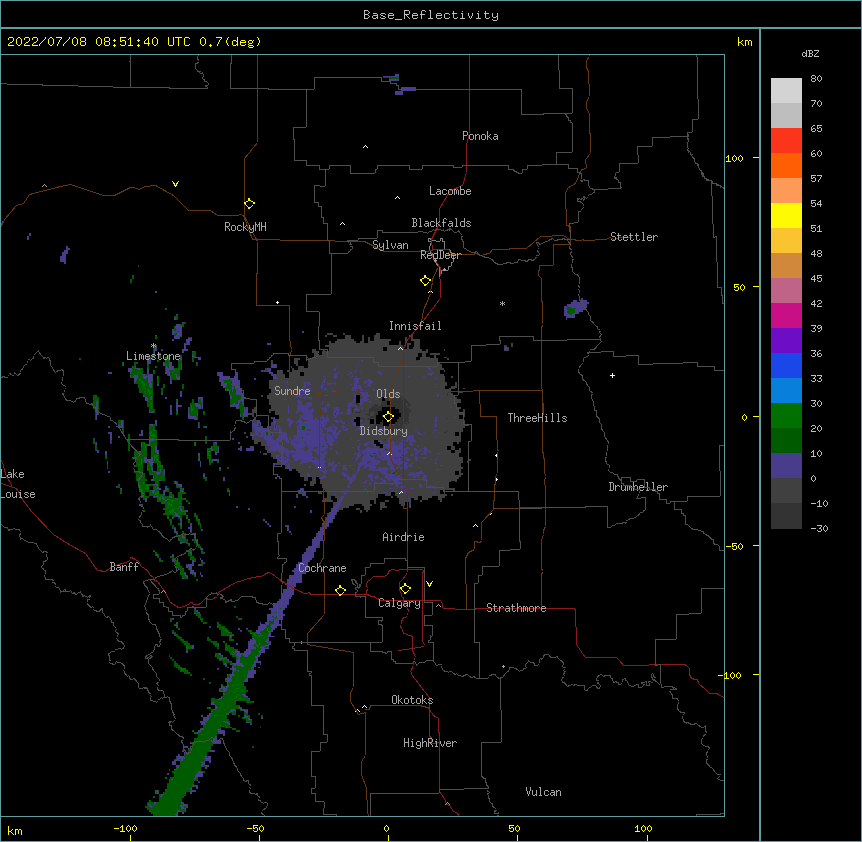This screenshot has width=862, height=842.
Task: Click the light gray 80 dBZ legend swatch
Action: tap(786, 91)
